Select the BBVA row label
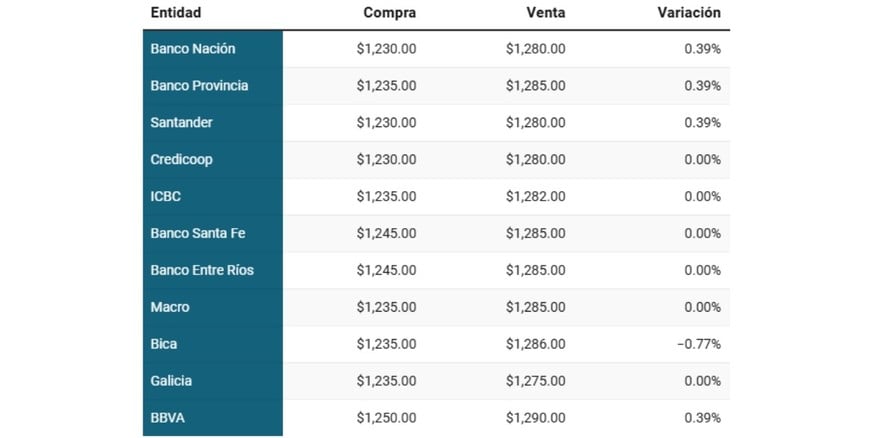 [x=168, y=418]
